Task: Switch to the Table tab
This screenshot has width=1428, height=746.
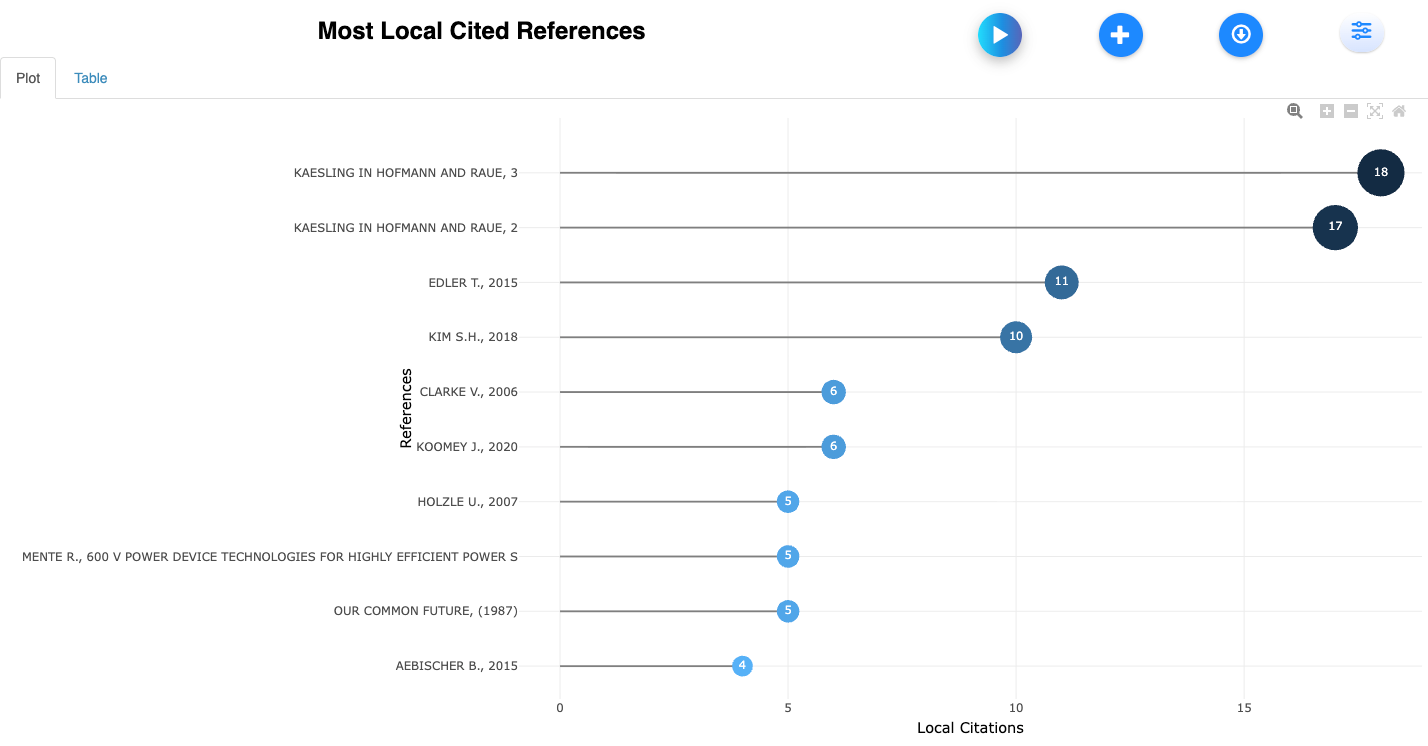Action: click(90, 78)
